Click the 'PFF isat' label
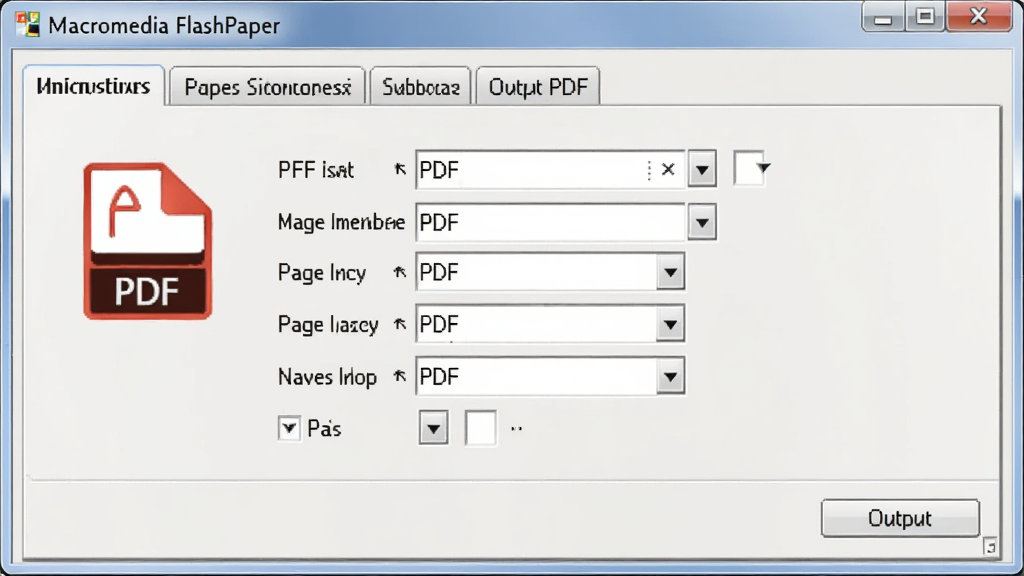The width and height of the screenshot is (1024, 576). pyautogui.click(x=316, y=170)
